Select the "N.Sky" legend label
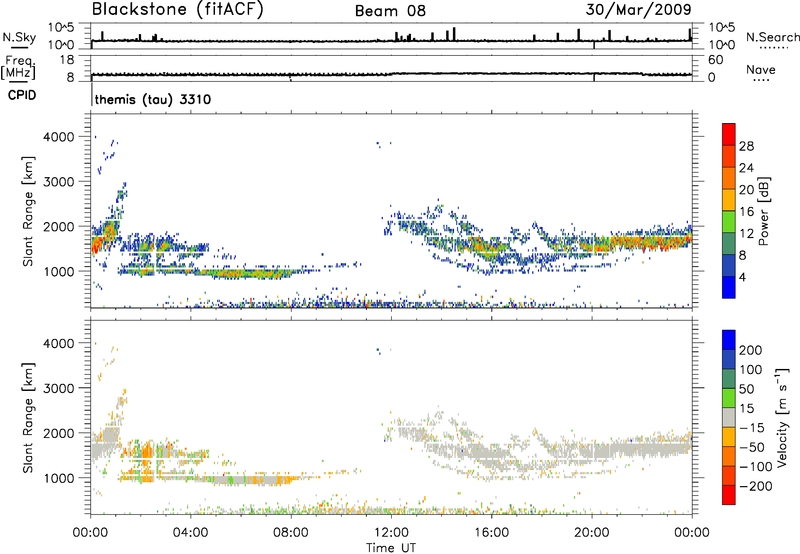 point(19,37)
